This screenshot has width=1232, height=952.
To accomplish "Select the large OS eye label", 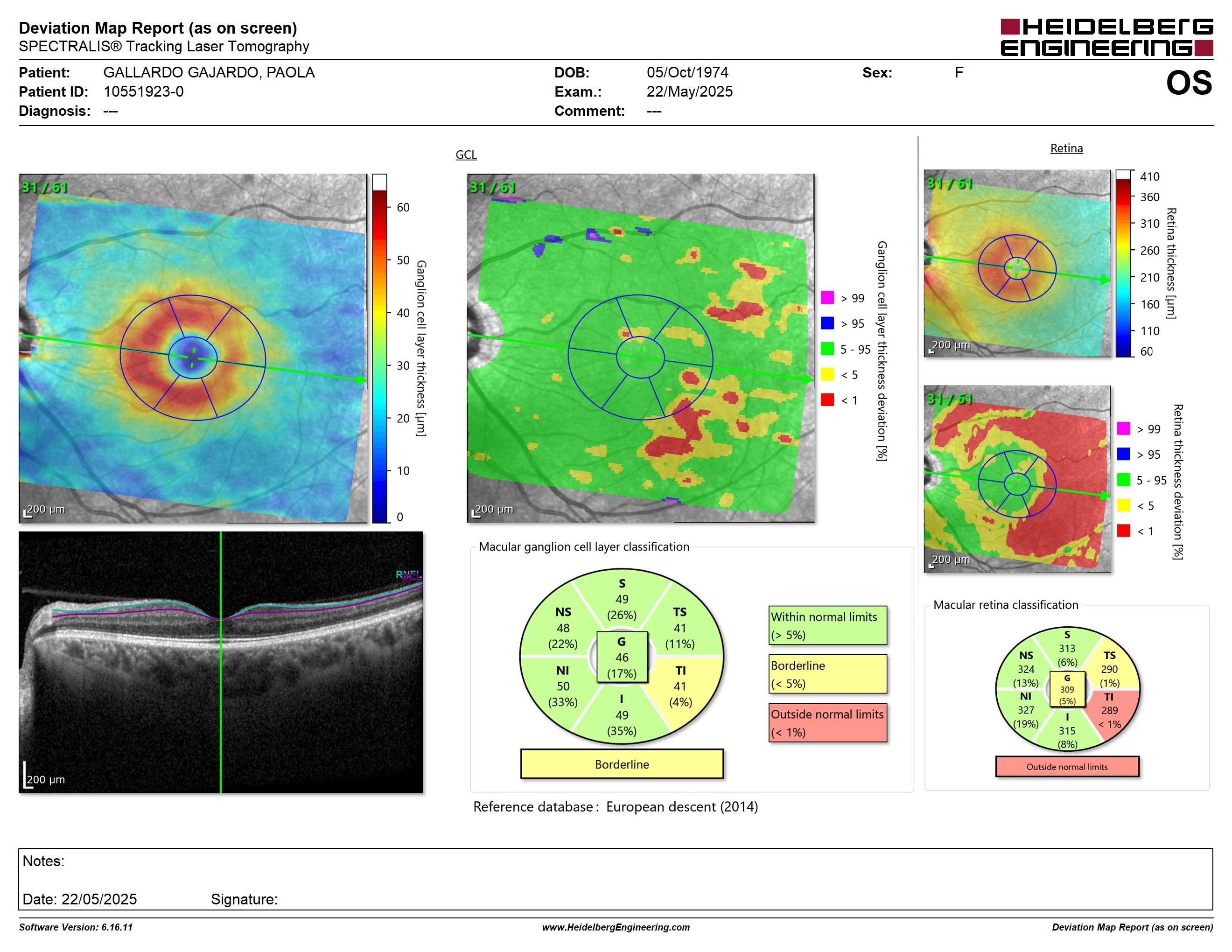I will coord(1189,84).
